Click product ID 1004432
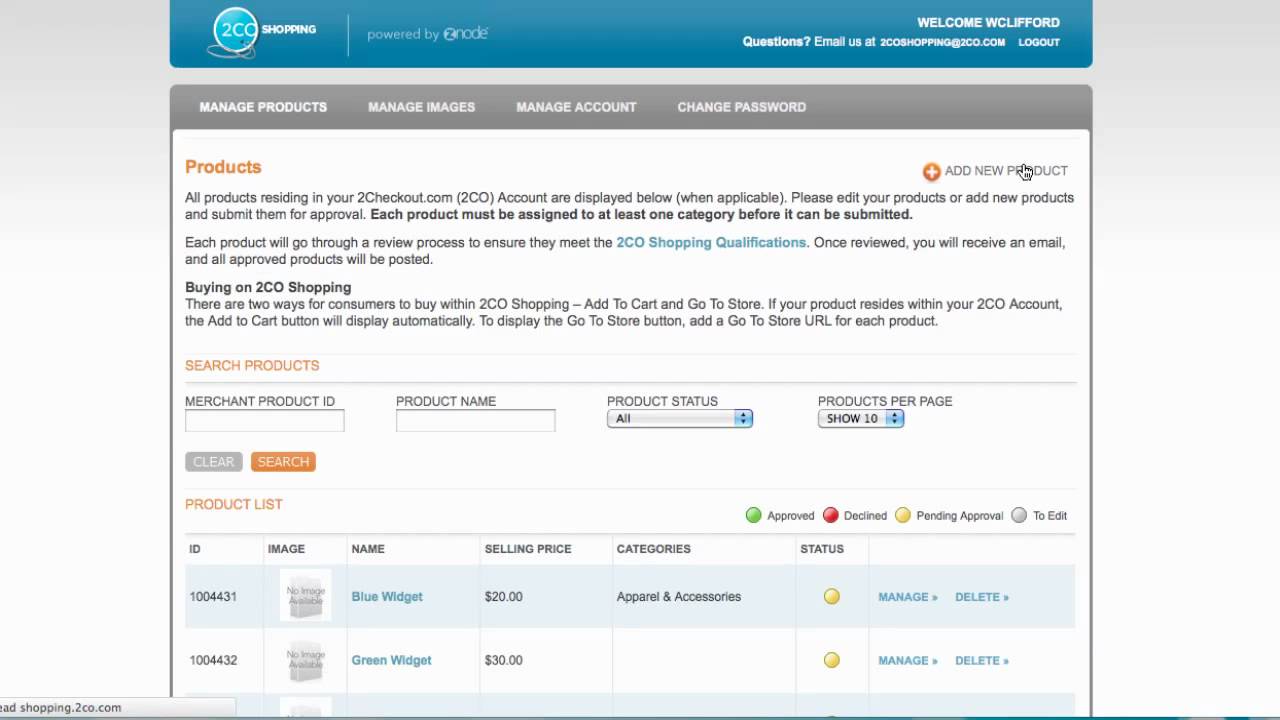Image resolution: width=1280 pixels, height=720 pixels. (213, 660)
